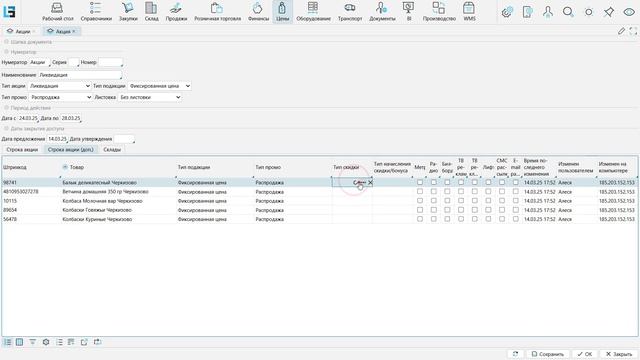Viewport: 640px width, 360px height.
Task: Click the Дата утверждения input field
Action: 124,139
